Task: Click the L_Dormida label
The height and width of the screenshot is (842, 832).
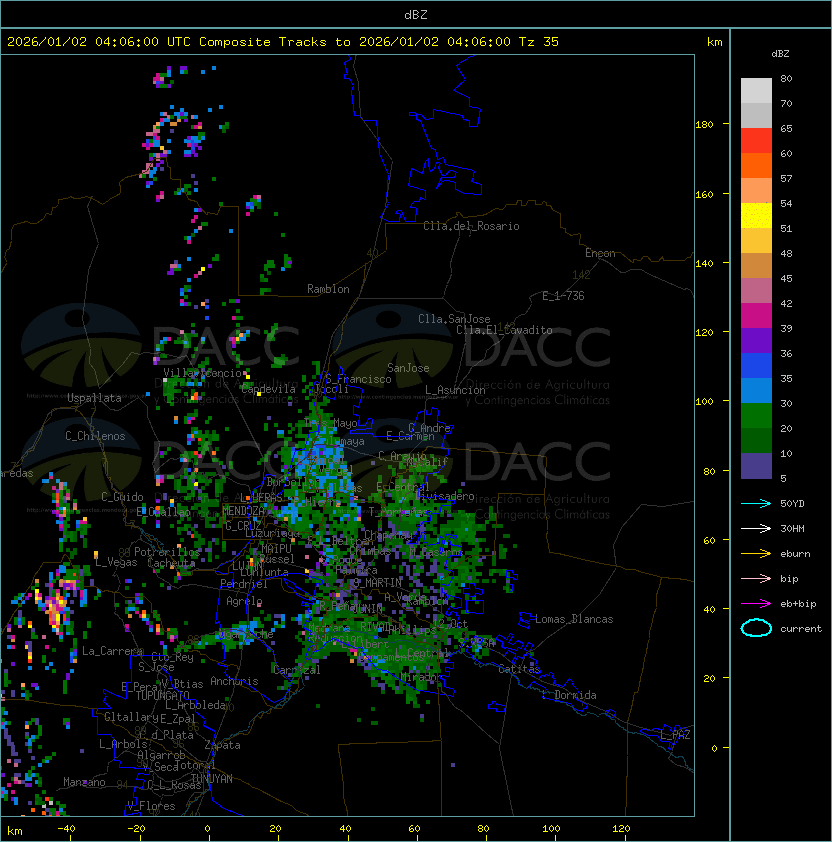Action: (x=569, y=695)
